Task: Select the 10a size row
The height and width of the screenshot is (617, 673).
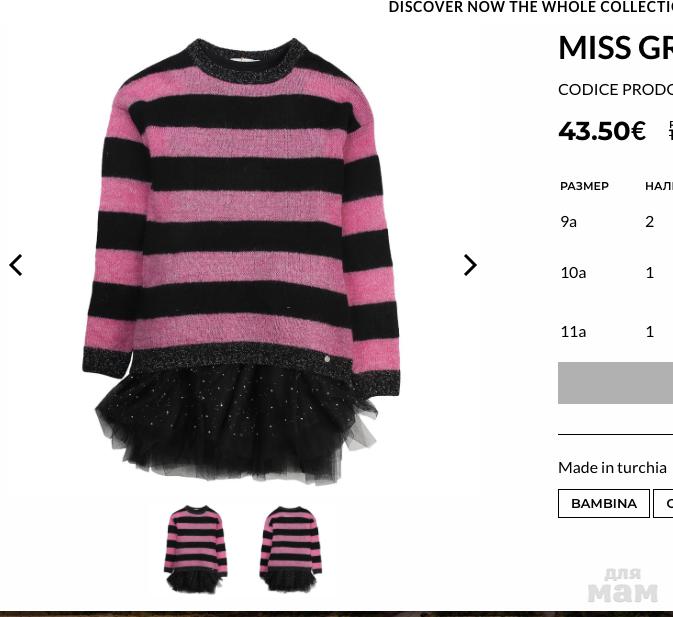Action: tap(616, 272)
